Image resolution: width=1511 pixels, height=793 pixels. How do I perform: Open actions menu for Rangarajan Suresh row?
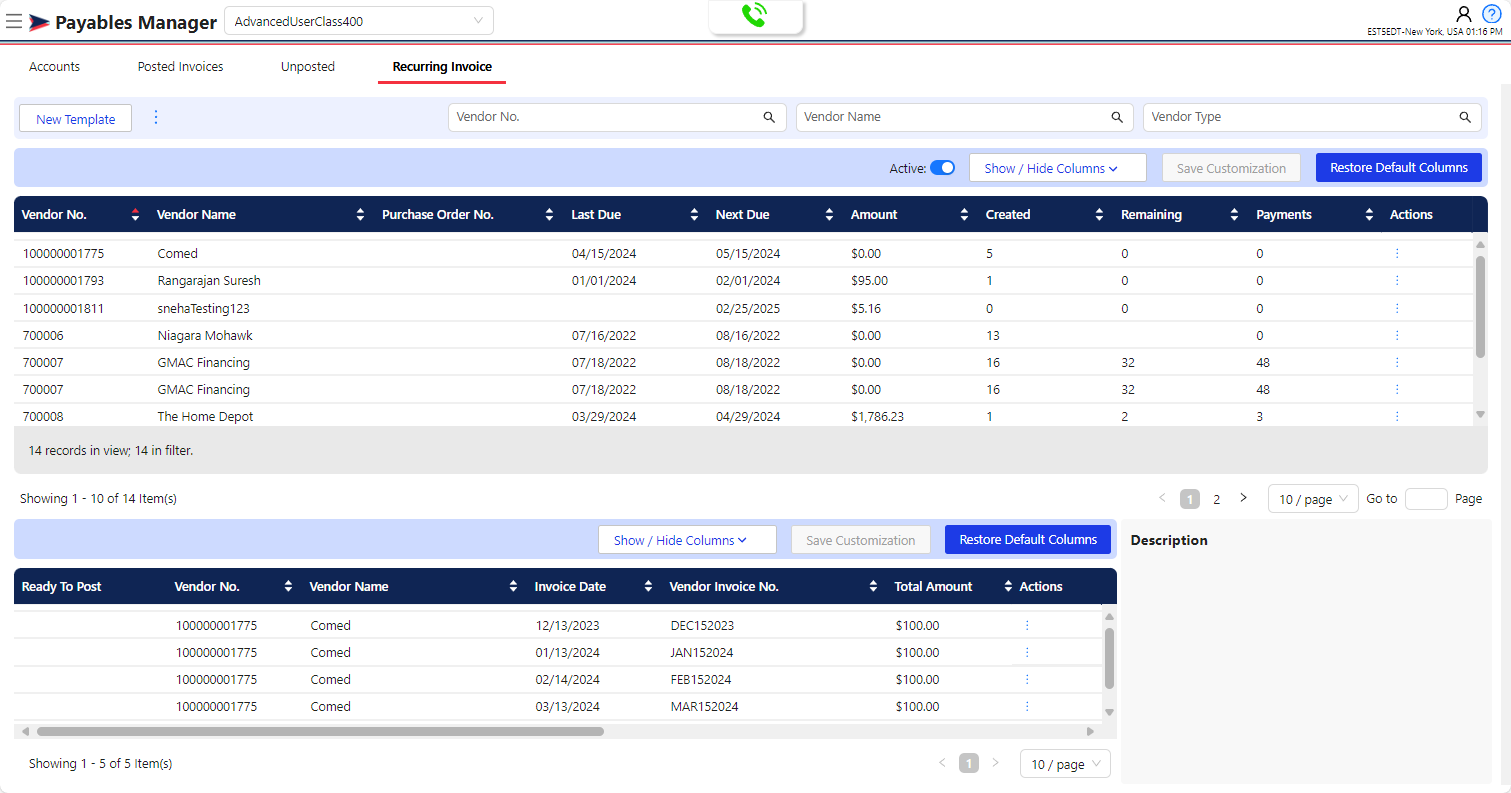tap(1397, 280)
